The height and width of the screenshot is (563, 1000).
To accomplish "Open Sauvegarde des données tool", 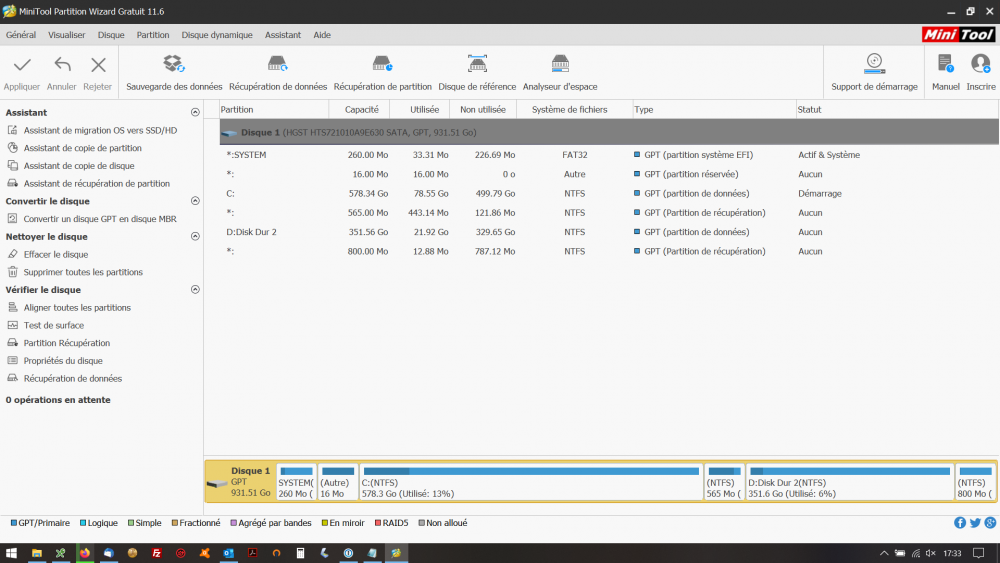I will [x=174, y=65].
